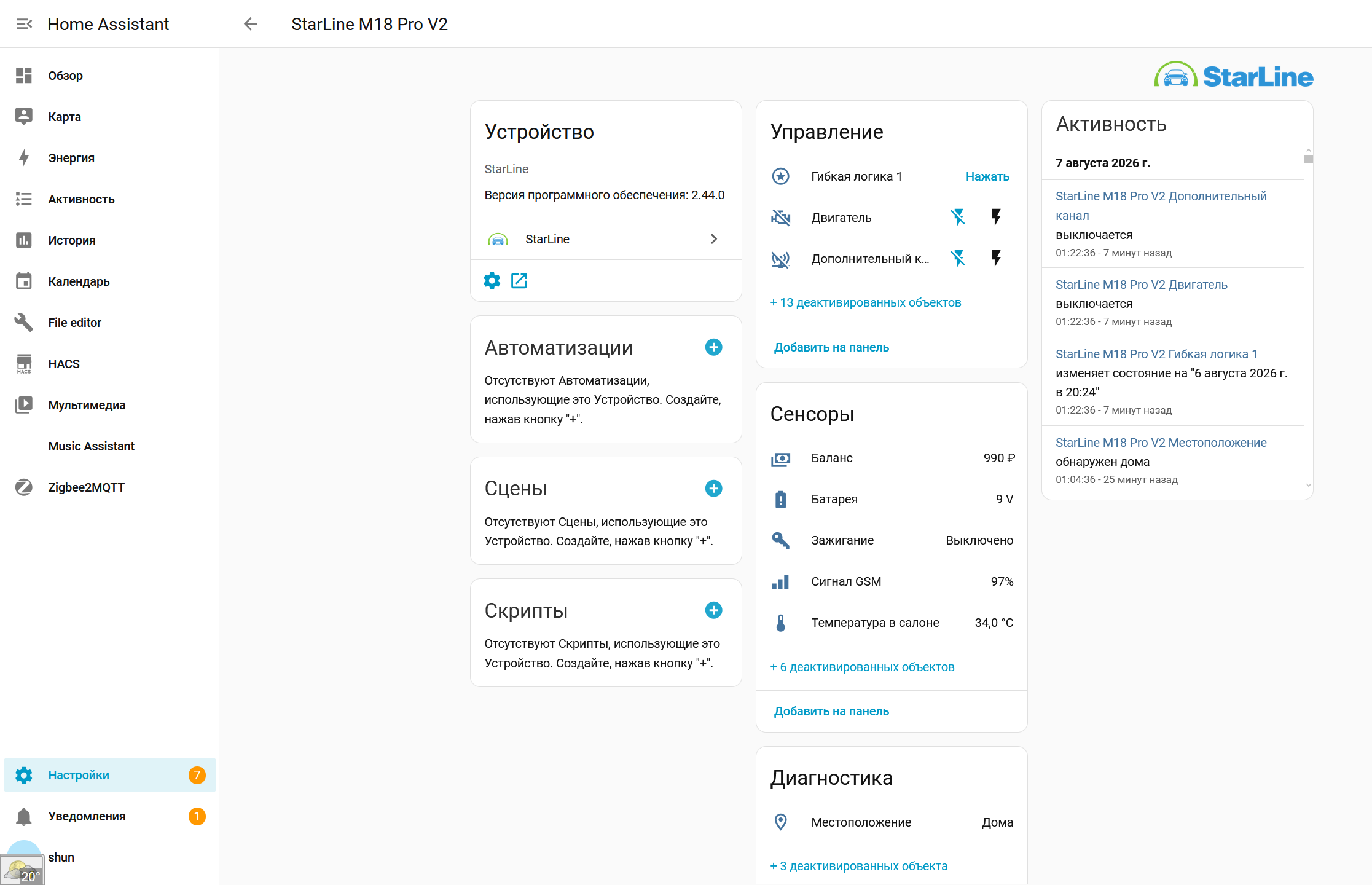
Task: Add a new script with plus icon
Action: click(713, 610)
